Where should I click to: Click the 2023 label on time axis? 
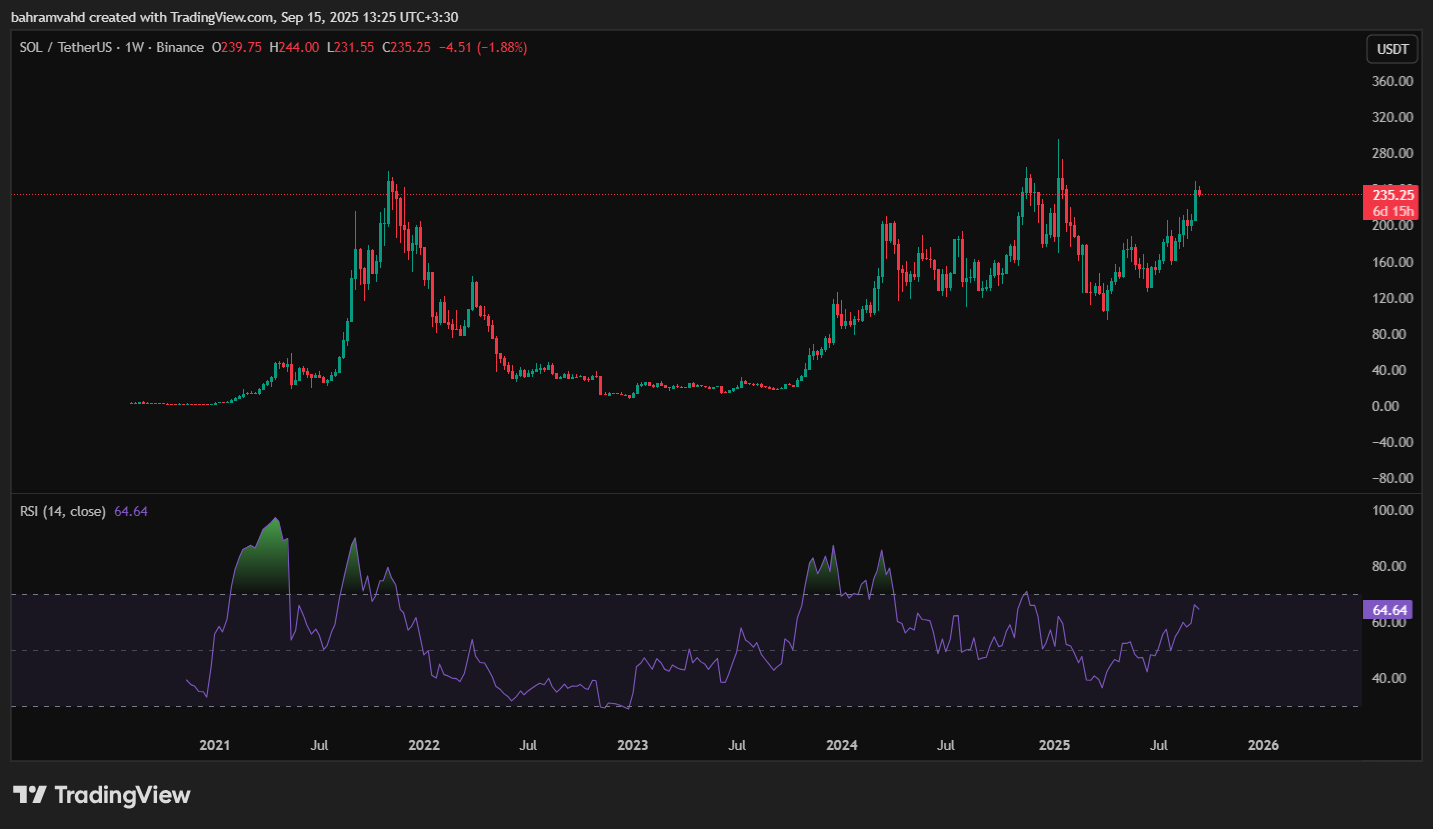(x=632, y=745)
